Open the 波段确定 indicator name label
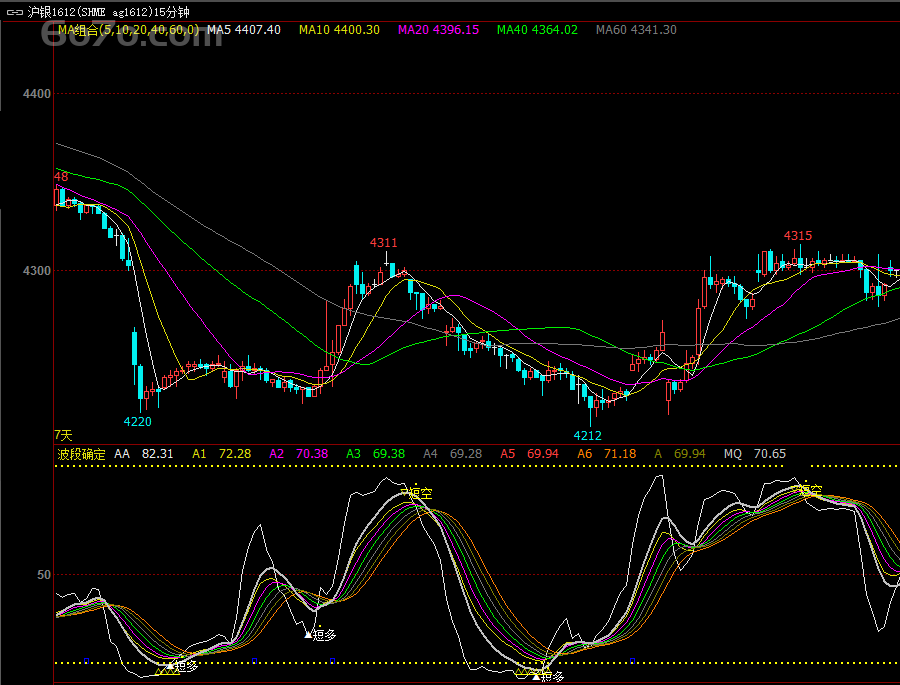The width and height of the screenshot is (900, 685). [81, 454]
